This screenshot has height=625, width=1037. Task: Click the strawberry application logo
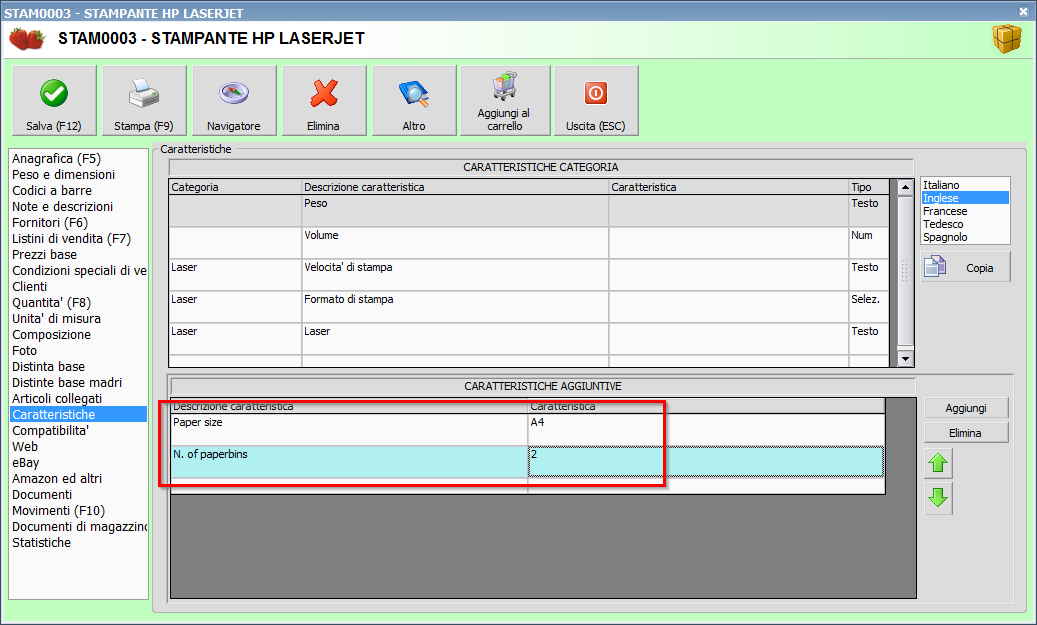pyautogui.click(x=26, y=38)
